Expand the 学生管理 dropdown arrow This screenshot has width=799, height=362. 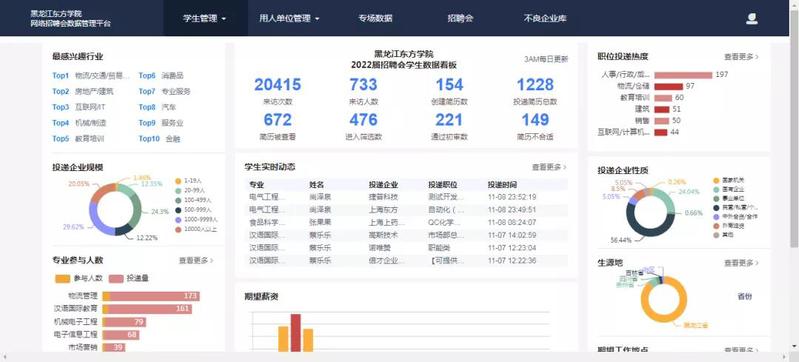[x=224, y=19]
